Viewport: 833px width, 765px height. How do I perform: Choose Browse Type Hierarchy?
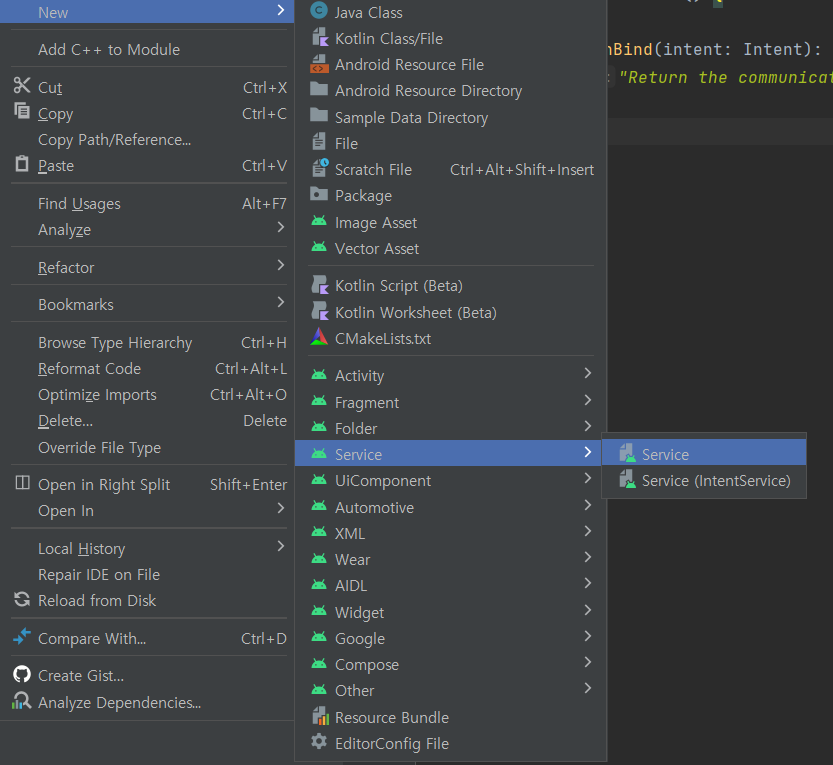pos(147,343)
